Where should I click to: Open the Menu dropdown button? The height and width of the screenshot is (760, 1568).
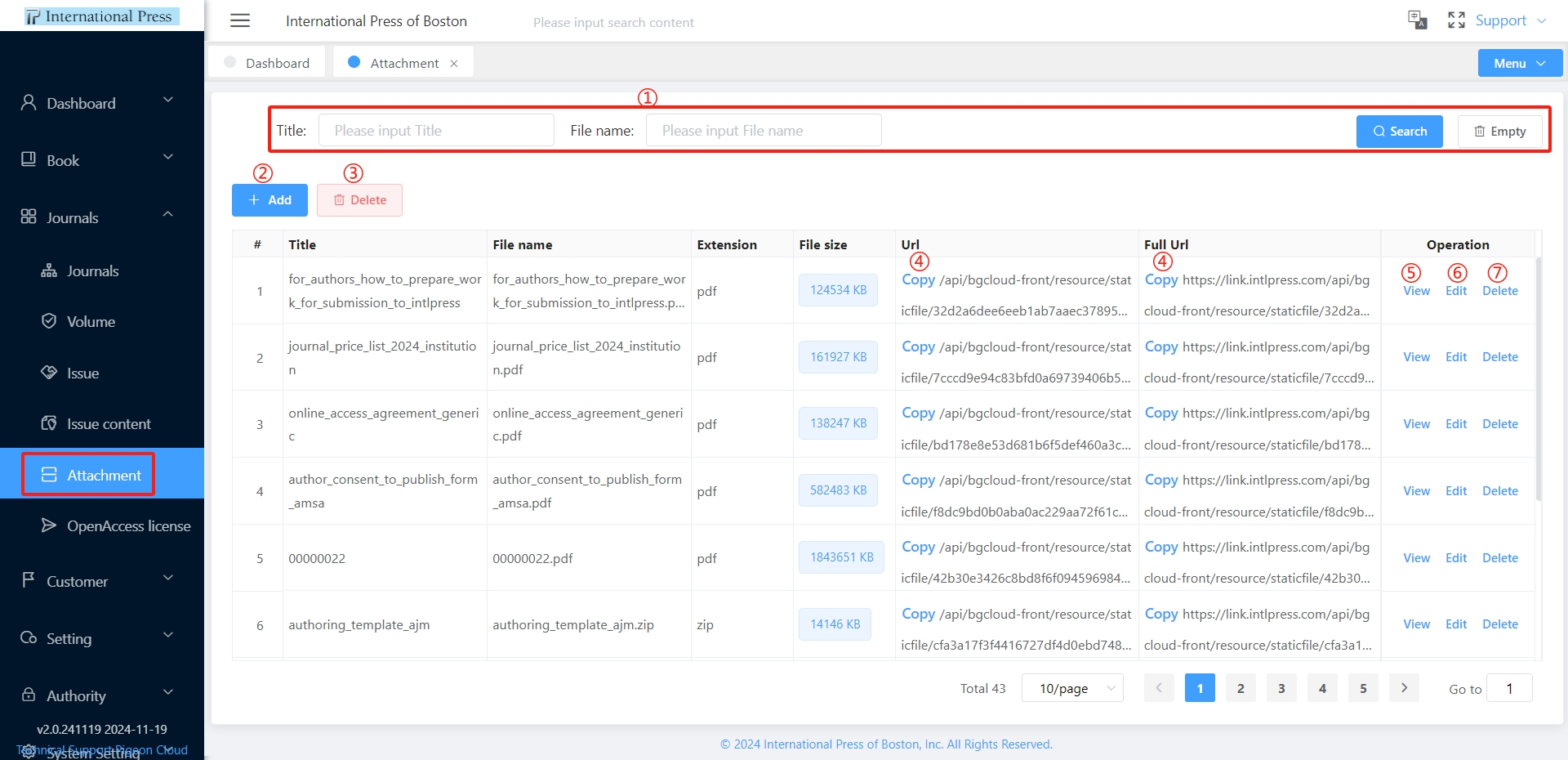[x=1520, y=63]
